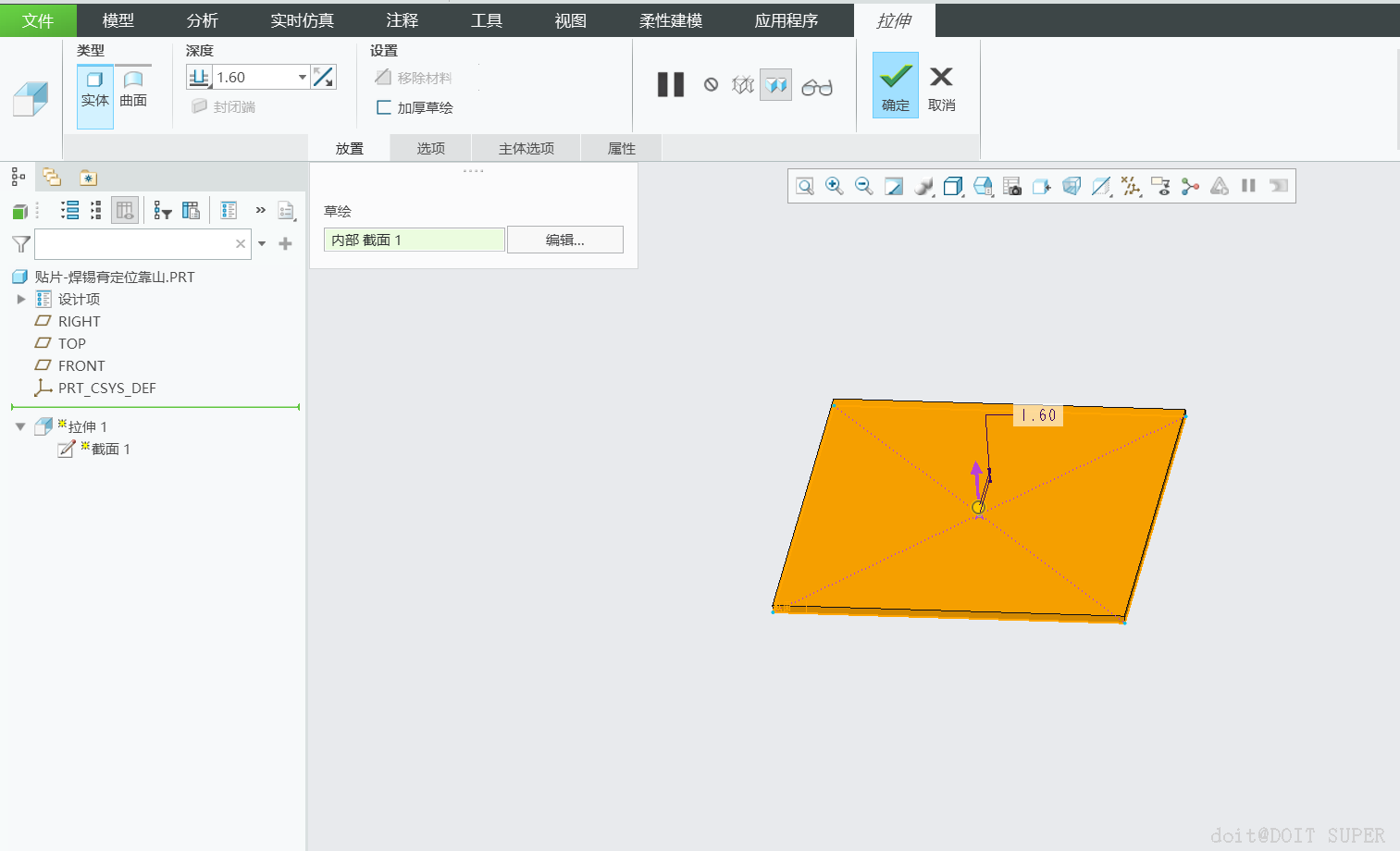
Task: Click the Zoom In magnifier icon
Action: [x=834, y=187]
